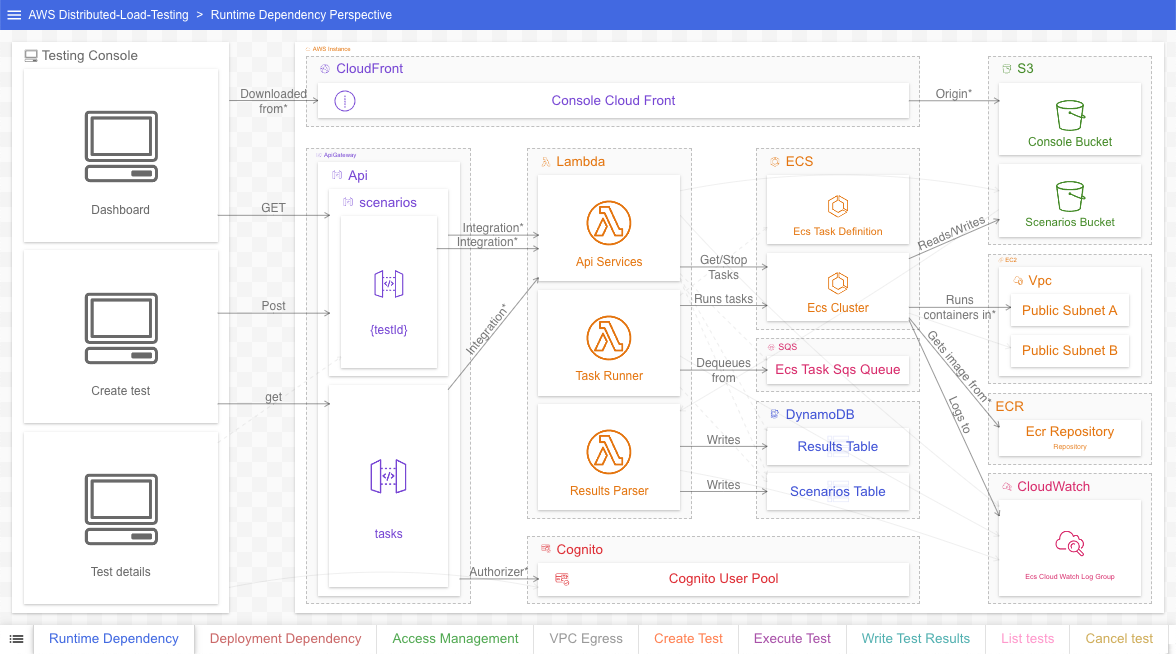Switch to Runtime Dependency tab

(x=114, y=639)
